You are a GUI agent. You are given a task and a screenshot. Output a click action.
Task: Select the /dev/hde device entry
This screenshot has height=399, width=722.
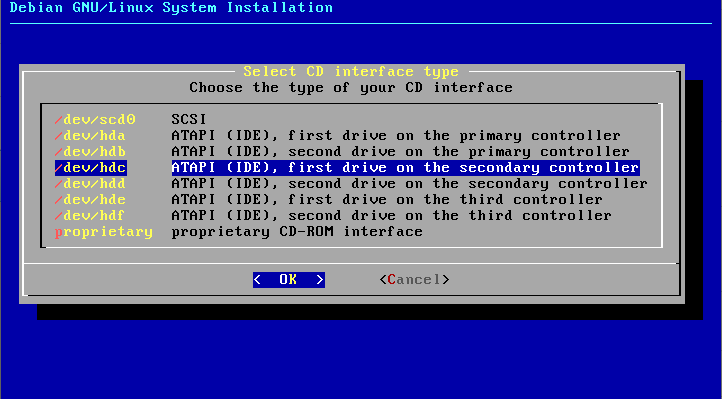pos(90,199)
